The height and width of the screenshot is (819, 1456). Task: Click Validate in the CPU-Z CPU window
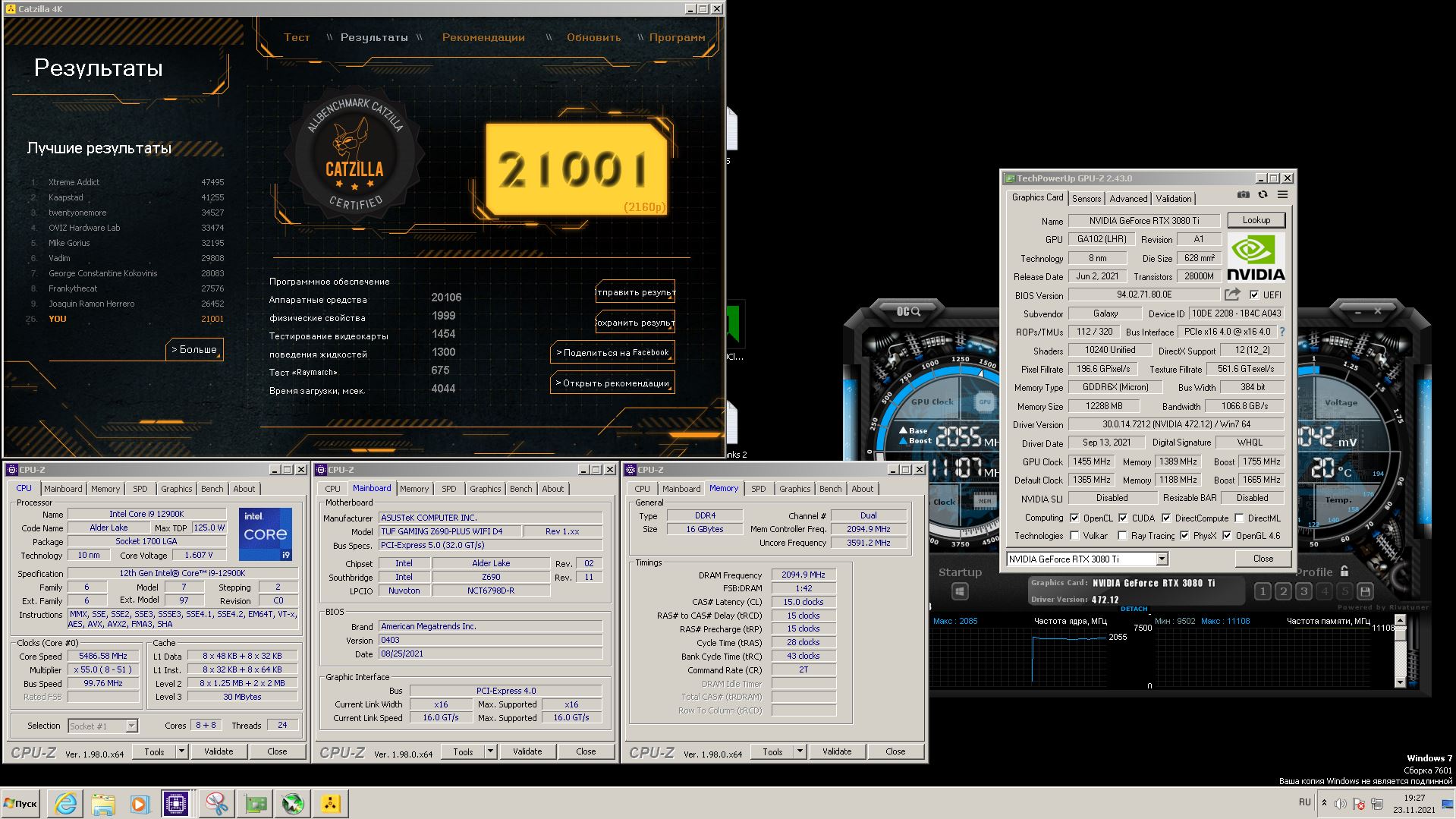(x=219, y=751)
